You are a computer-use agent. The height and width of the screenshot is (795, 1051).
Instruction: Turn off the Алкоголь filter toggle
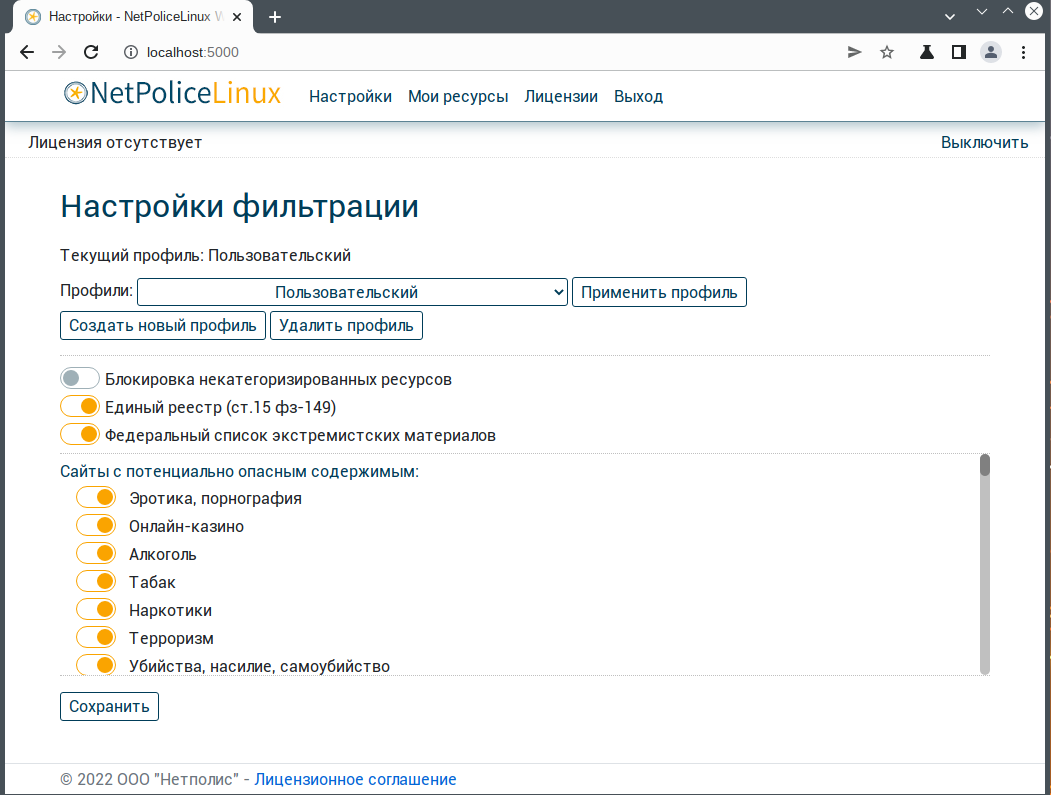coord(95,552)
